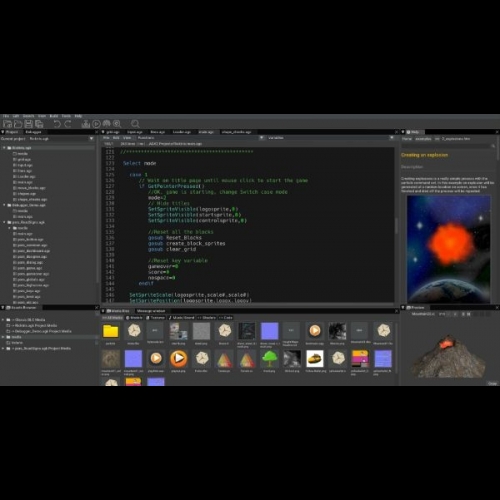
Task: Click the Undo arrow icon
Action: tap(57, 124)
